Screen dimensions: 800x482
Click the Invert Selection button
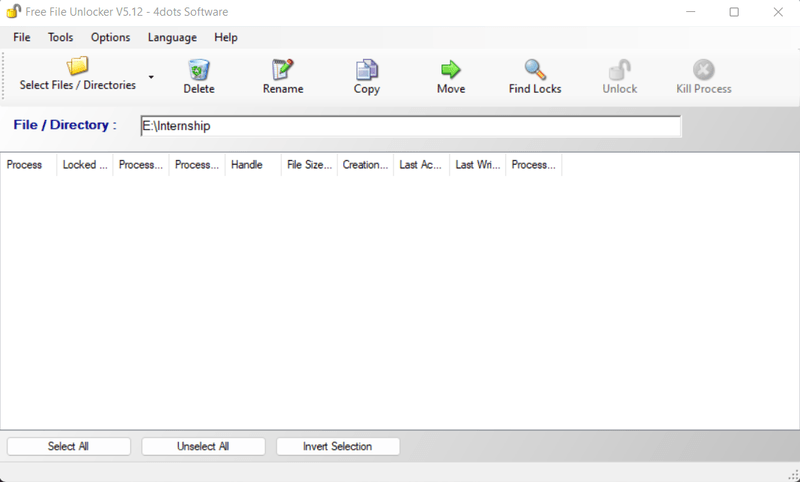pyautogui.click(x=338, y=446)
